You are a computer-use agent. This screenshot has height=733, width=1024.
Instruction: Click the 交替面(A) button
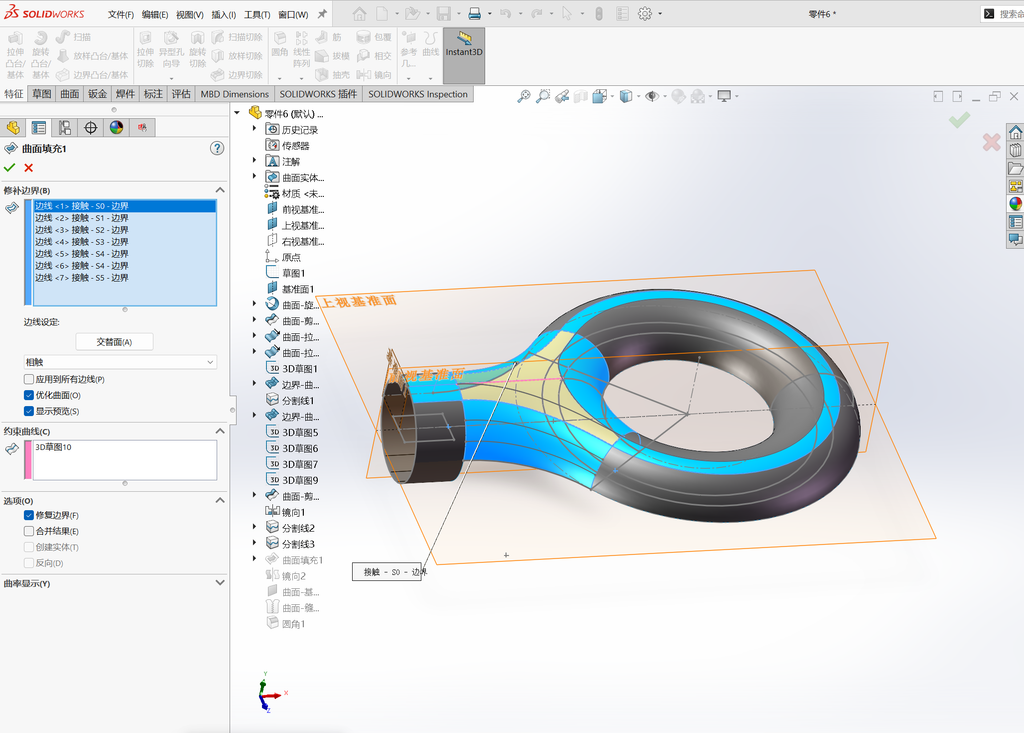[x=114, y=342]
